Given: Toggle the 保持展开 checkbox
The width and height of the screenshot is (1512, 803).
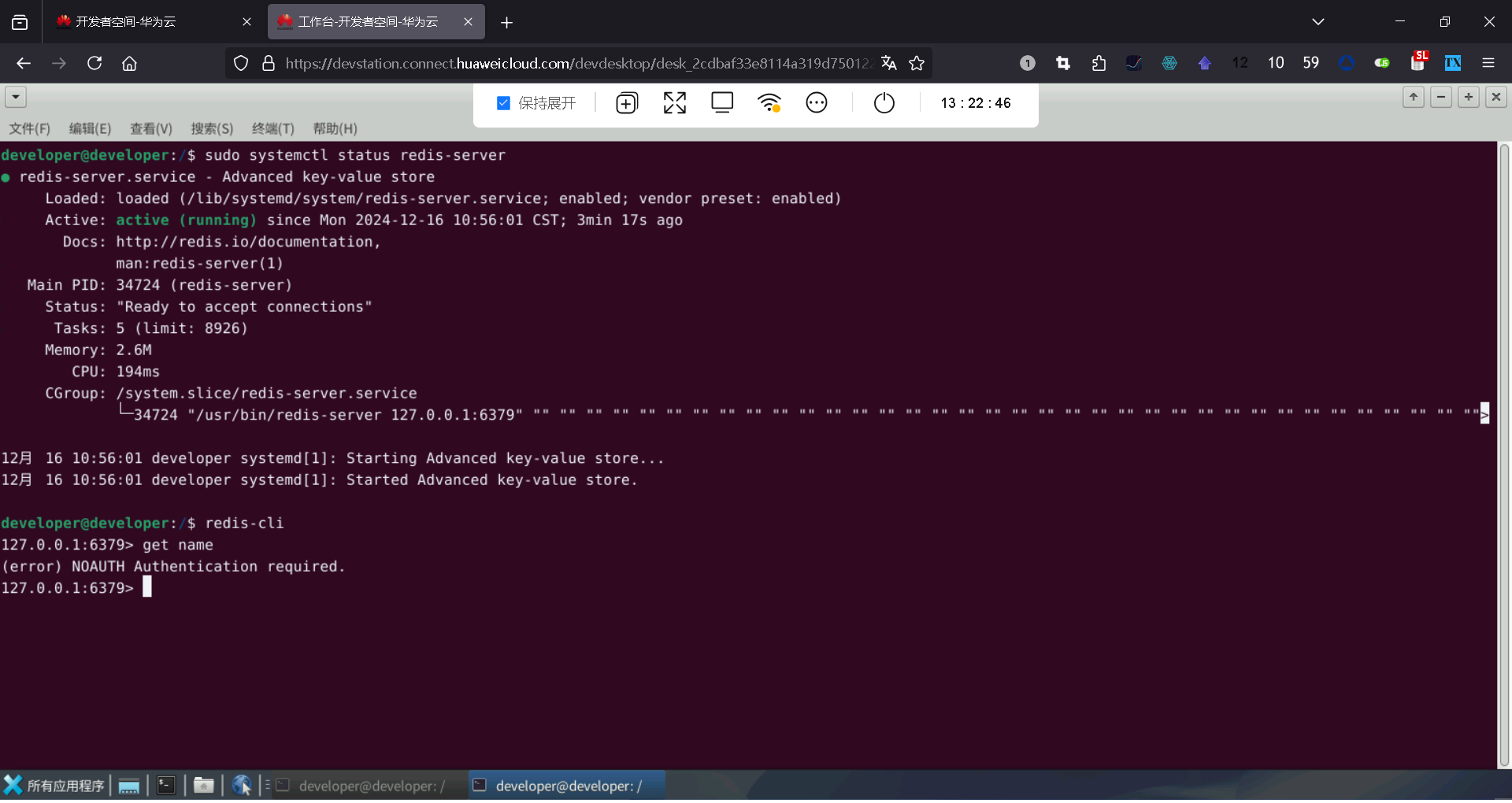Looking at the screenshot, I should point(504,103).
